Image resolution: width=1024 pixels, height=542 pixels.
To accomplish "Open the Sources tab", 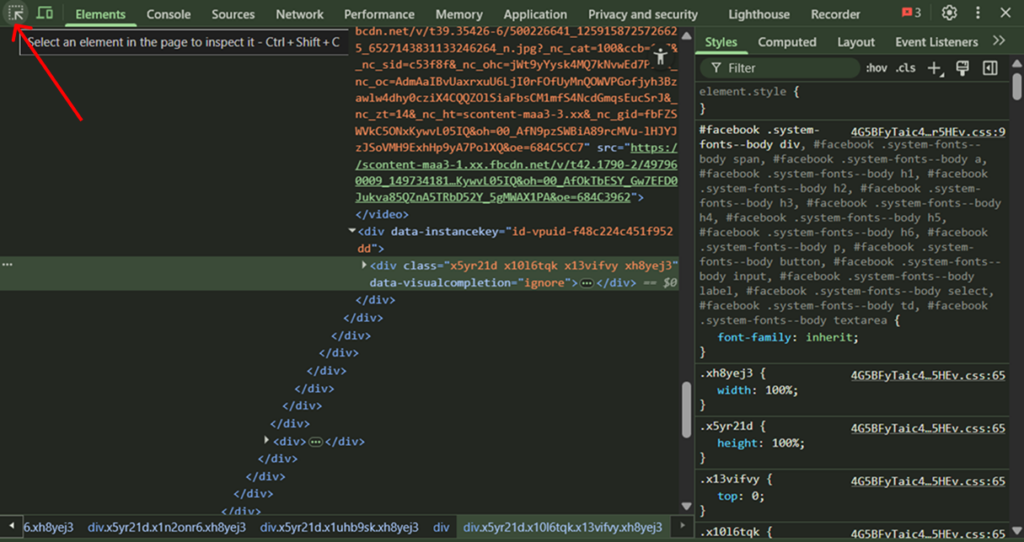I will (x=233, y=14).
